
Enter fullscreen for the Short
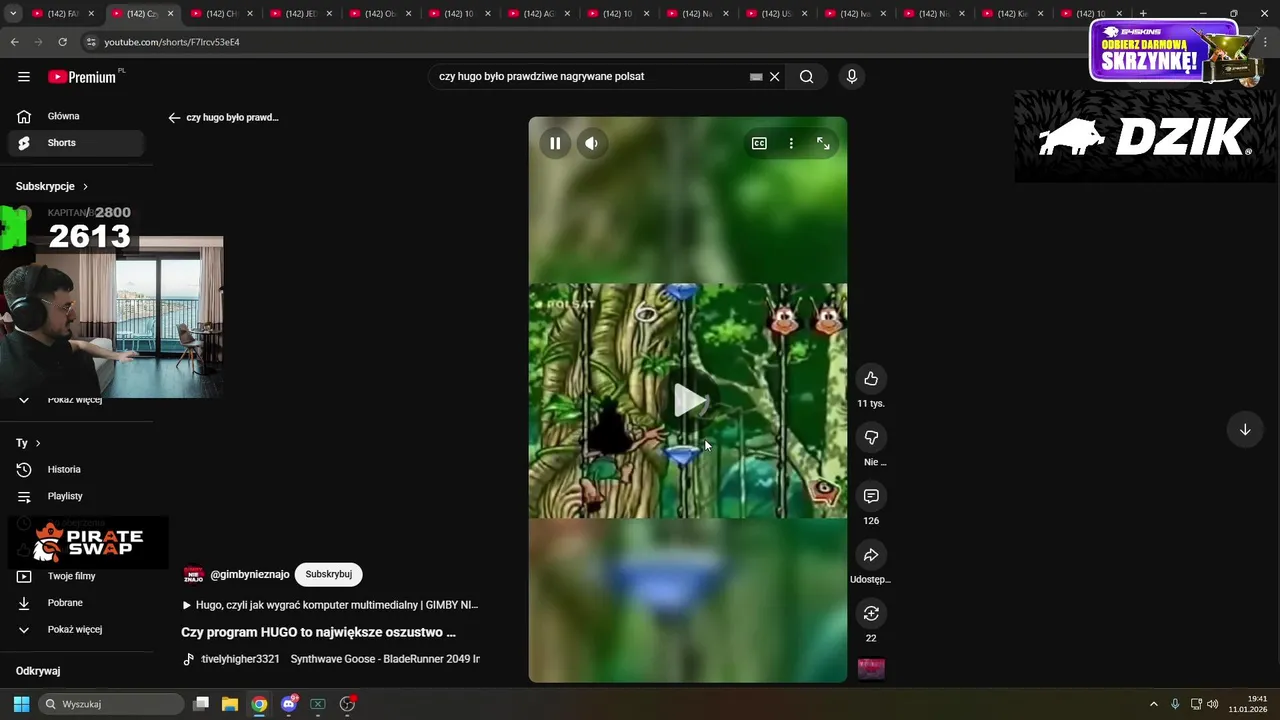tap(823, 143)
